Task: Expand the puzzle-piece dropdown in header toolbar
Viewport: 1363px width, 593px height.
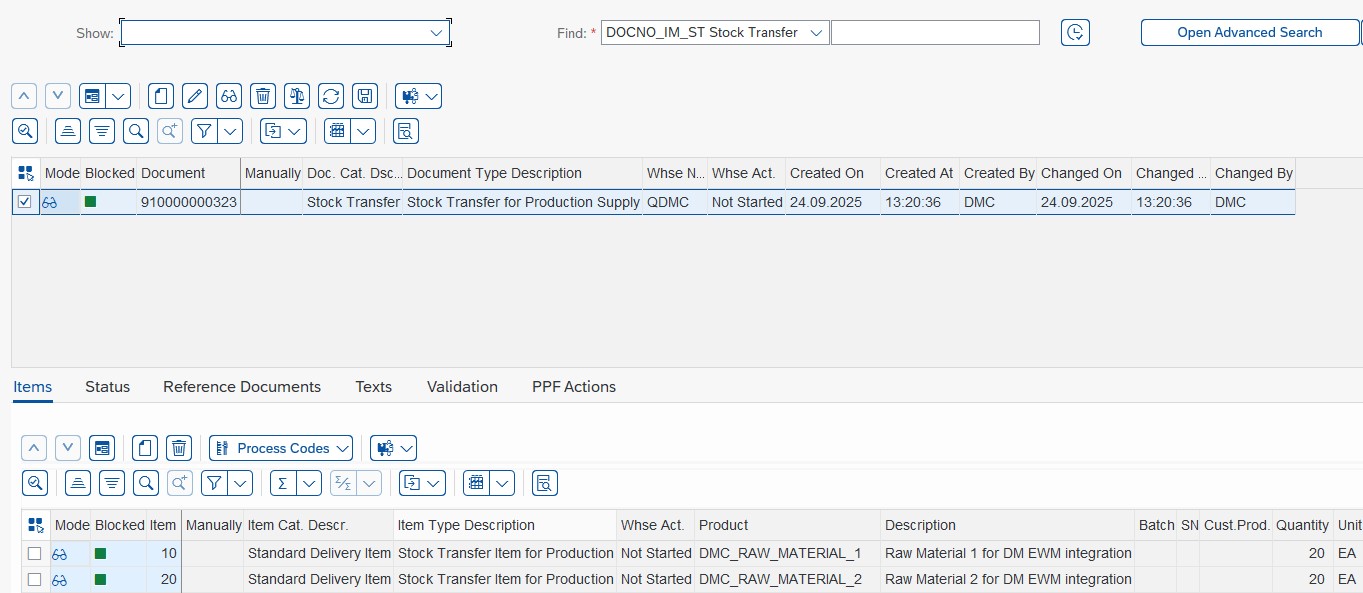Action: pyautogui.click(x=418, y=96)
